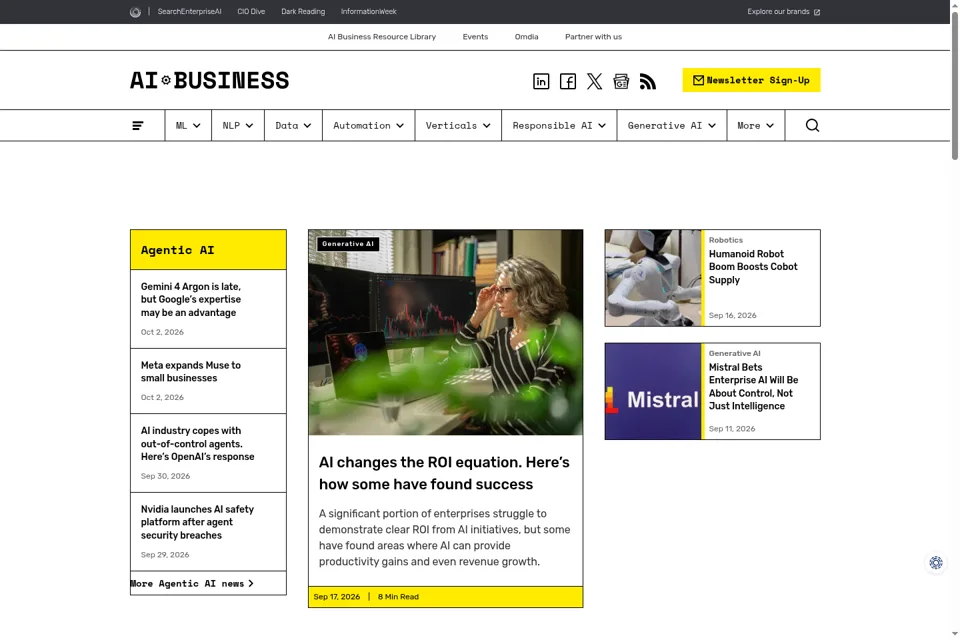The image size is (960, 640).
Task: Open the LinkedIn social icon
Action: (541, 81)
